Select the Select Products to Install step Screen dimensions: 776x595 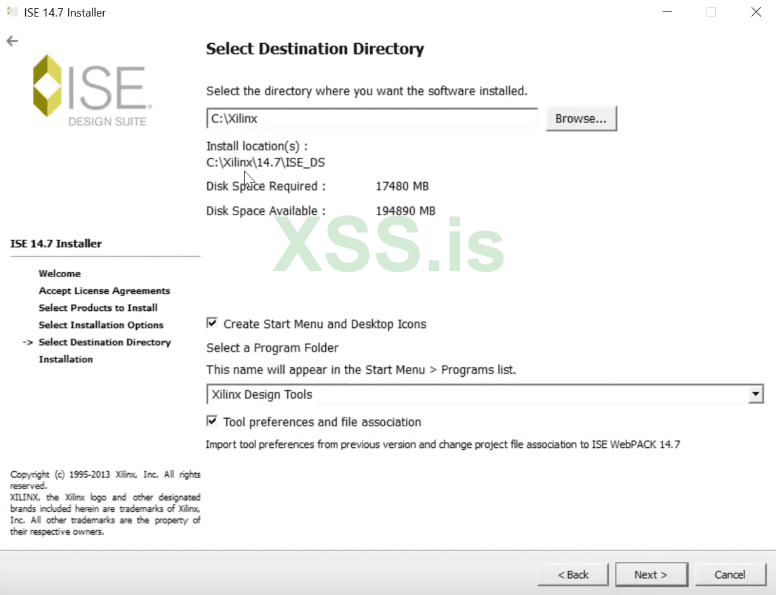pyautogui.click(x=98, y=308)
